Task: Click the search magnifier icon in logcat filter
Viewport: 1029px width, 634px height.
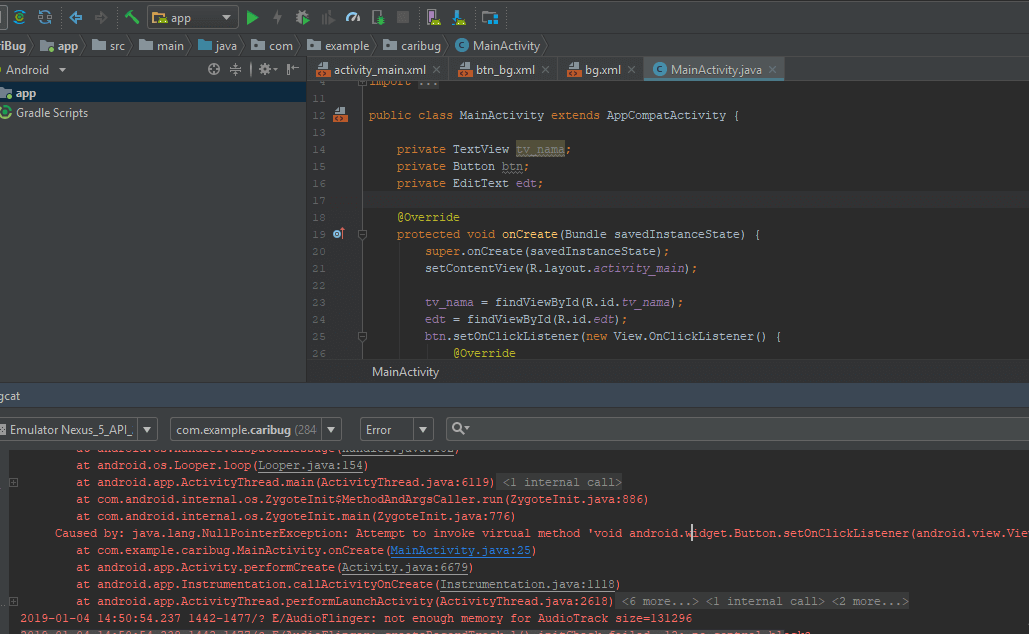Action: (x=459, y=429)
